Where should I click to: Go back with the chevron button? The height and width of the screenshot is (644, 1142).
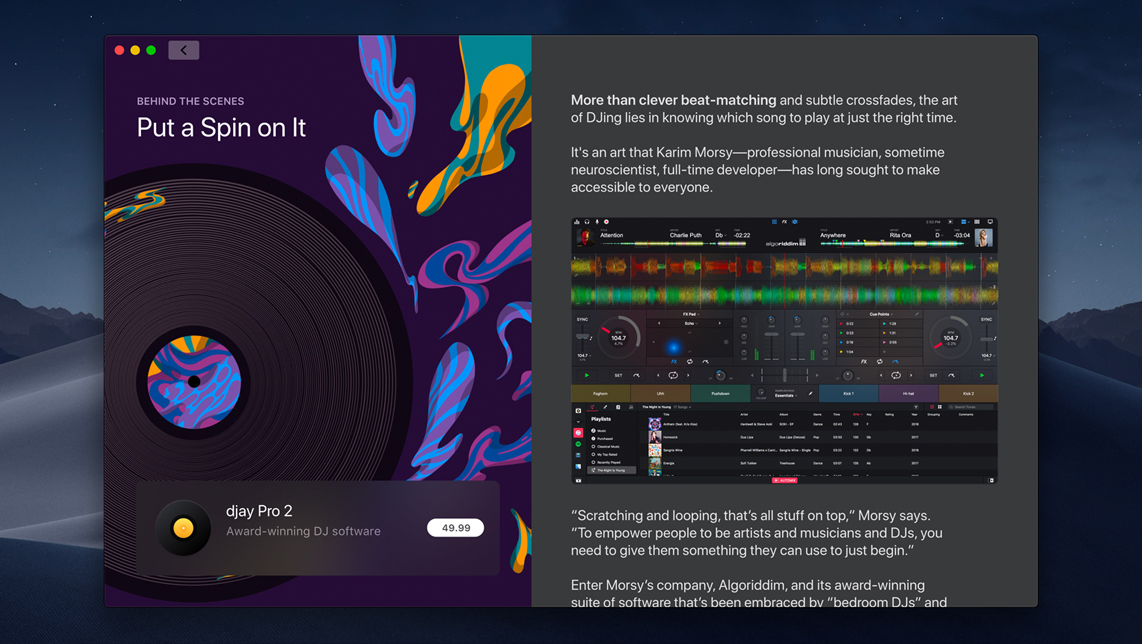(x=184, y=50)
